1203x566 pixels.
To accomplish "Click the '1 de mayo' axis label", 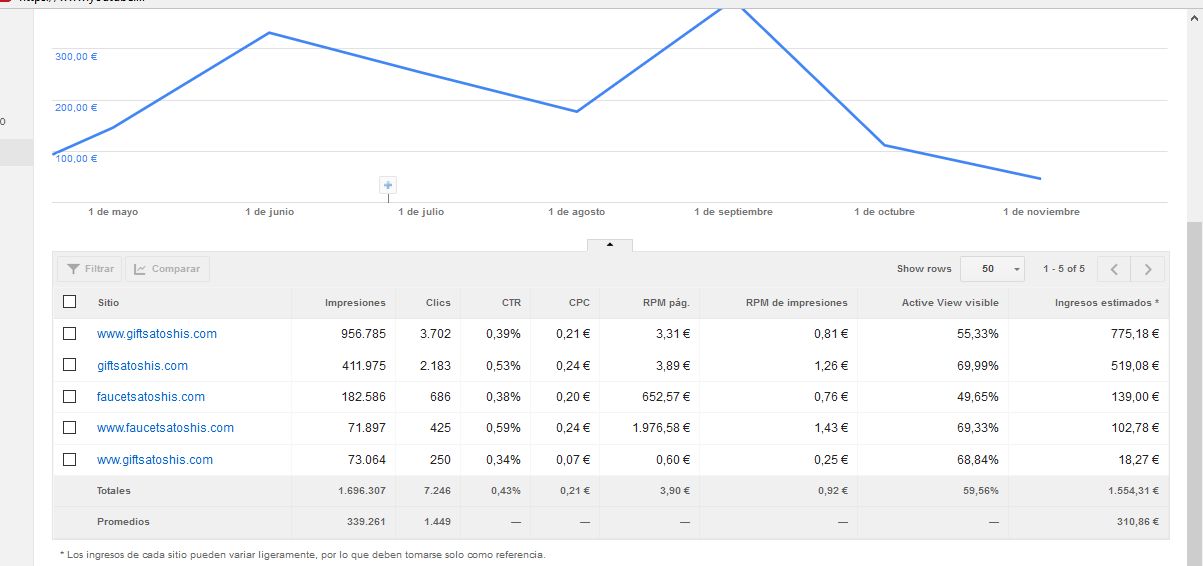I will 113,212.
